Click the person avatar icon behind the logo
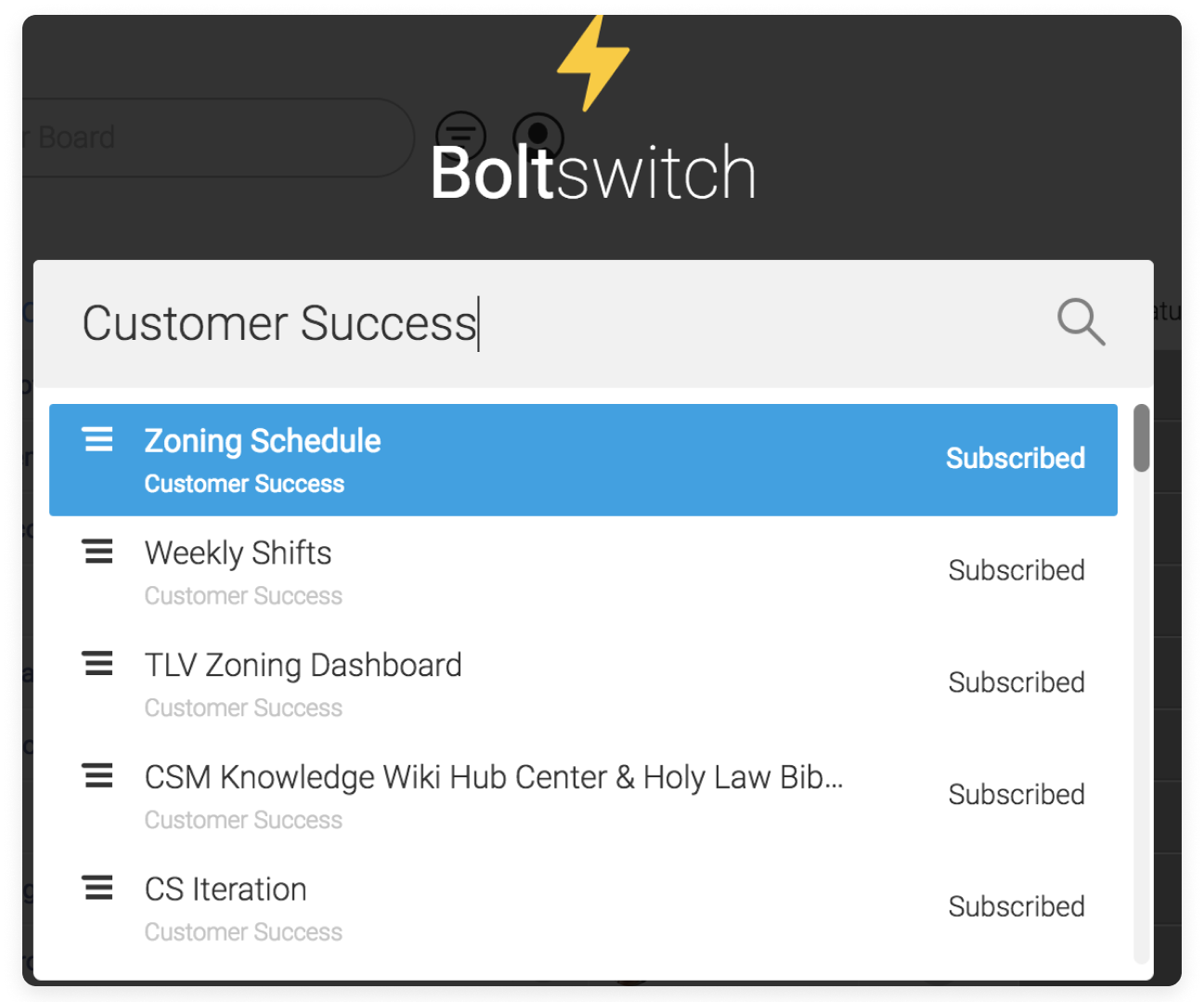Viewport: 1204px width, 1002px height. (x=538, y=136)
